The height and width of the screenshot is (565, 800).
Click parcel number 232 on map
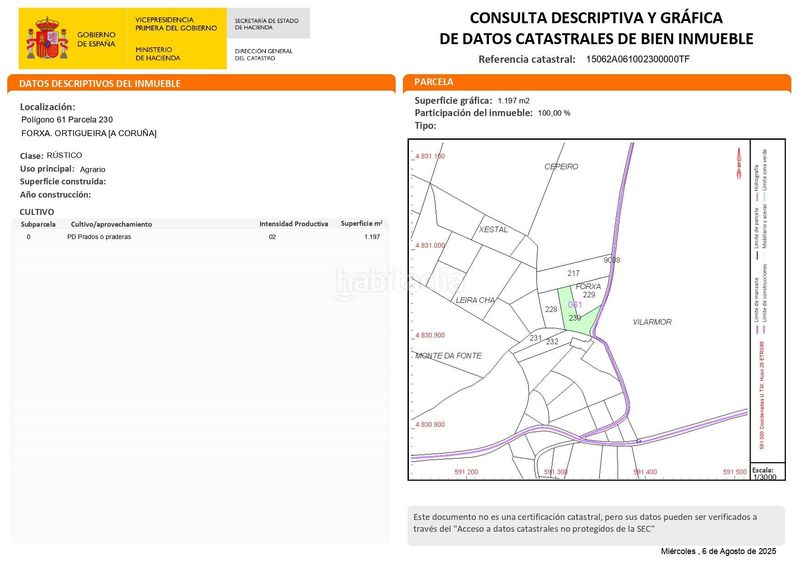[x=552, y=342]
